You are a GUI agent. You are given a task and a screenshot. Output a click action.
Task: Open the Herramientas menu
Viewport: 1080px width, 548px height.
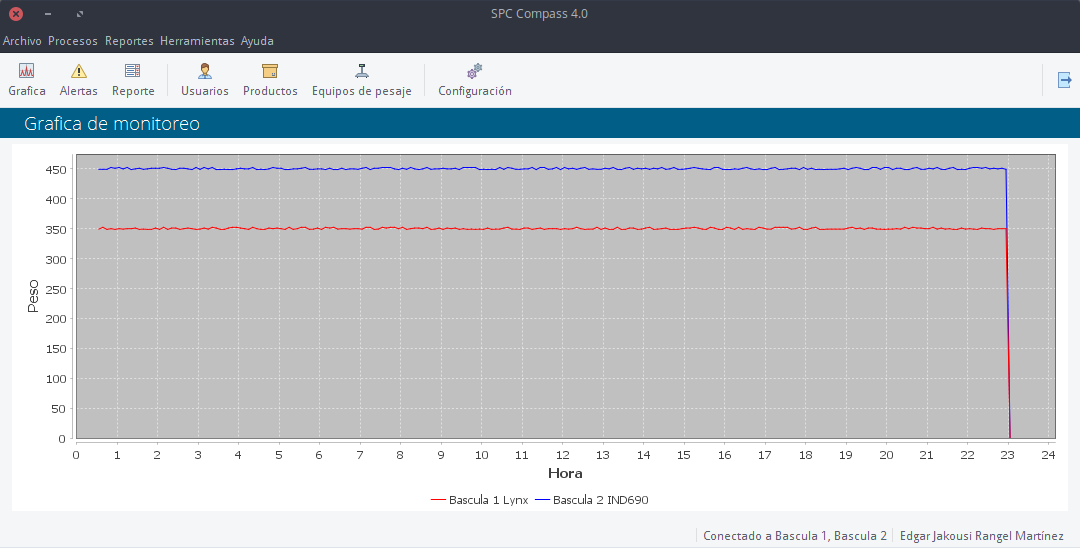click(x=197, y=41)
